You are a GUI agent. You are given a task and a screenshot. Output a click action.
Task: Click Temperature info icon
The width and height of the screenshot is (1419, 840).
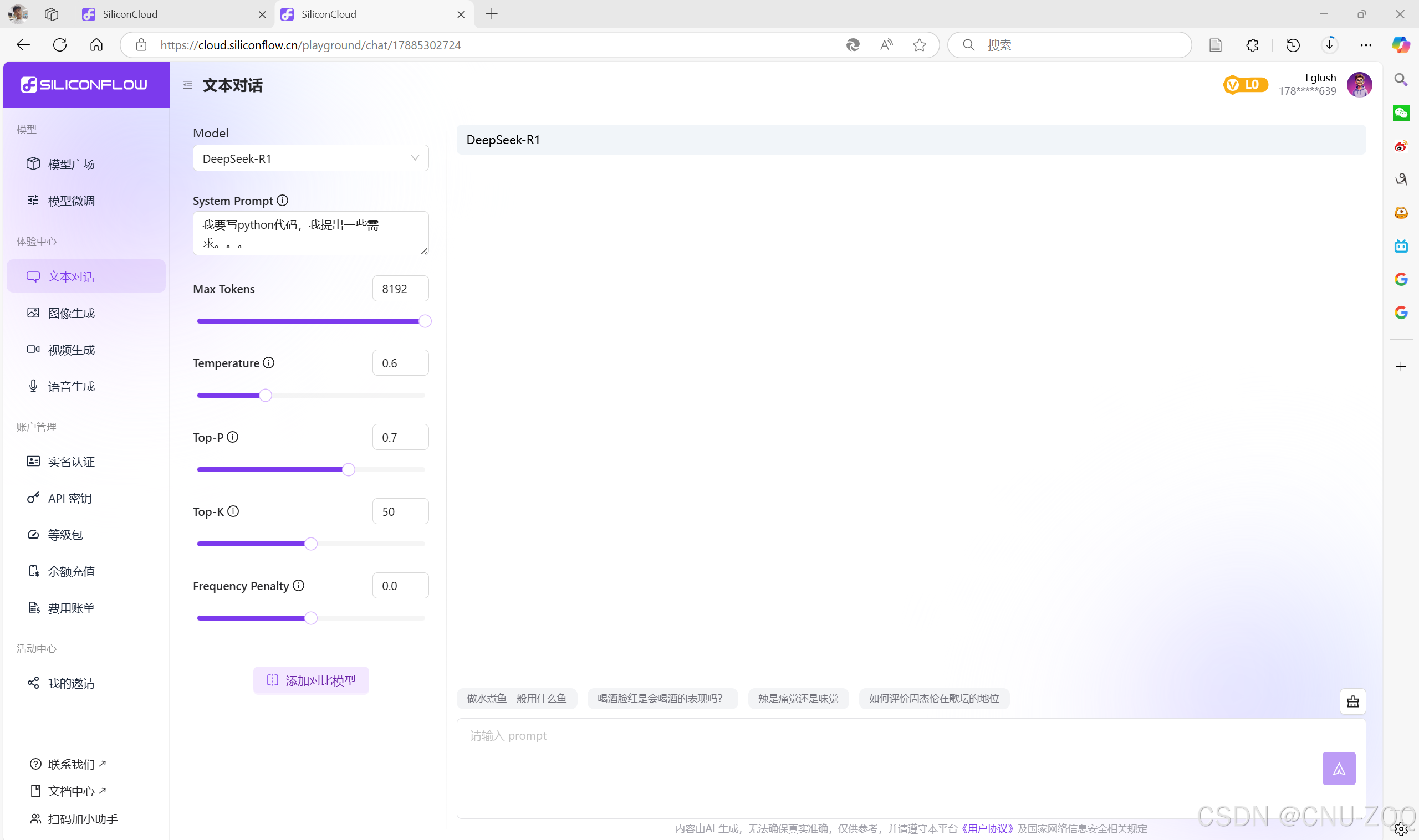(x=269, y=363)
